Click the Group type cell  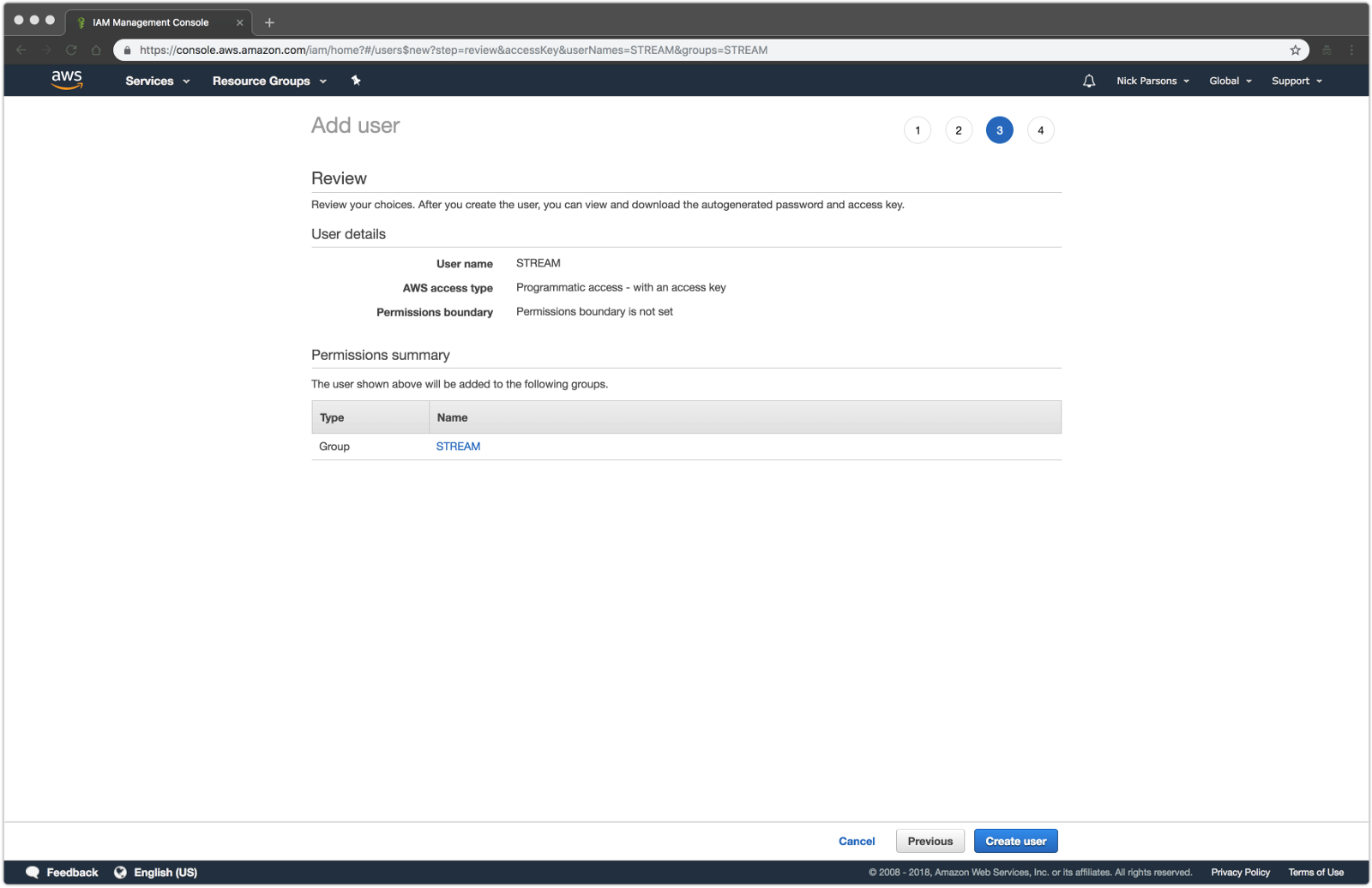tap(334, 447)
